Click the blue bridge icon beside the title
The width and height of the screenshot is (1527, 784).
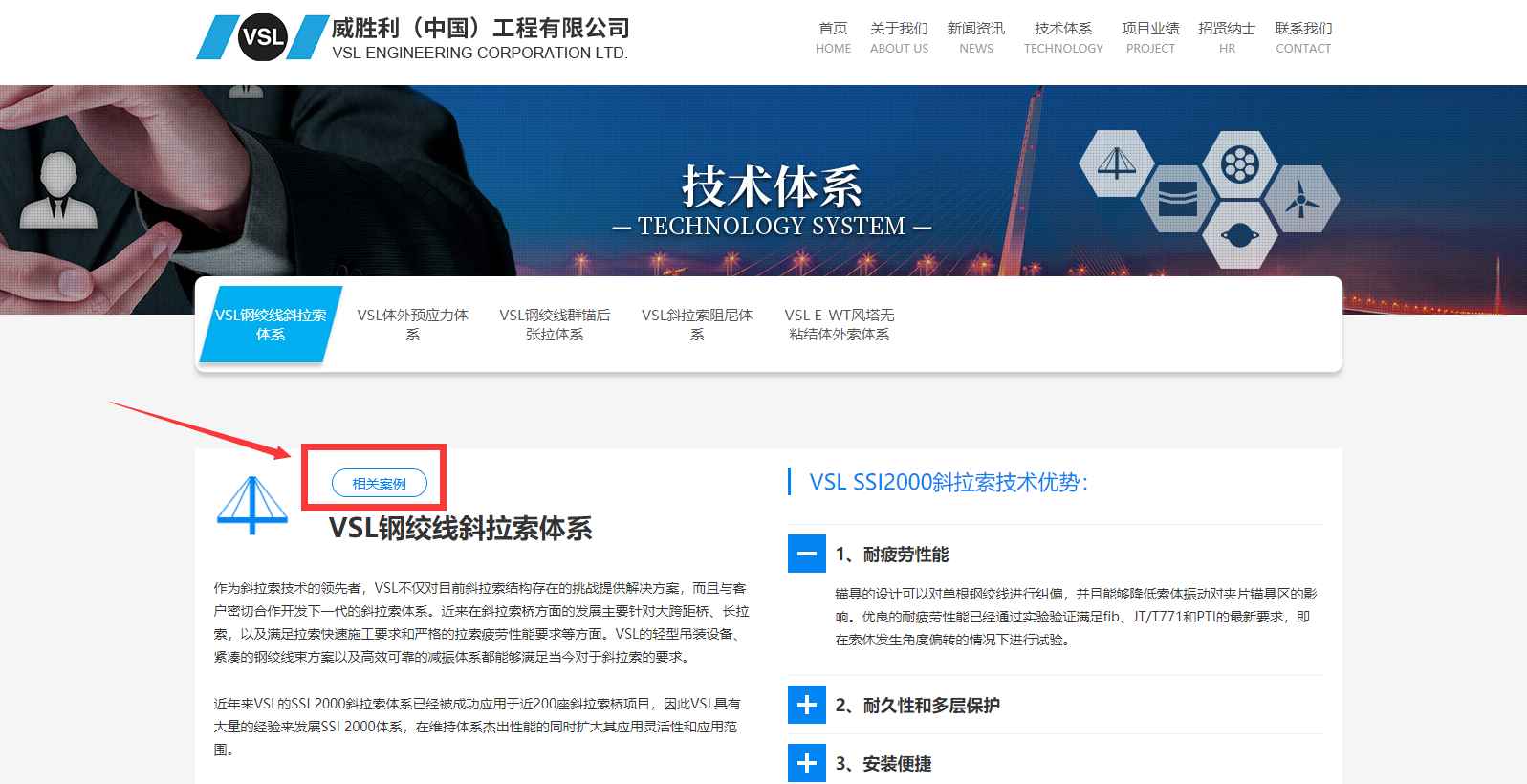pyautogui.click(x=252, y=505)
